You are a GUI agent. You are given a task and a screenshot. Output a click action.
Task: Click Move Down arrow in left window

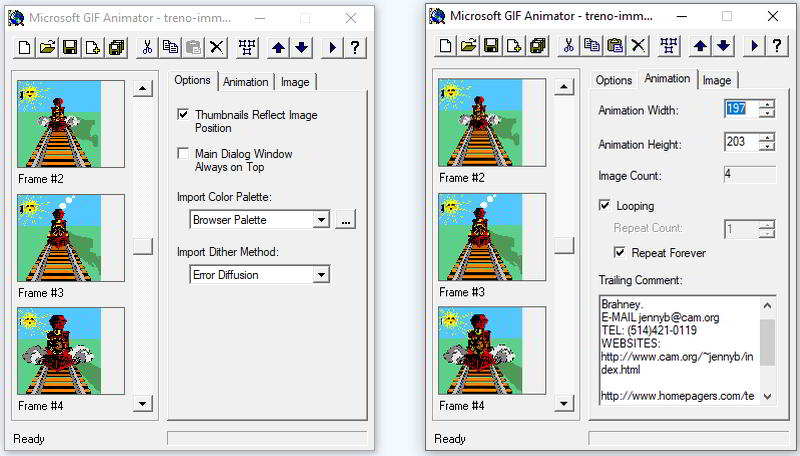[302, 48]
